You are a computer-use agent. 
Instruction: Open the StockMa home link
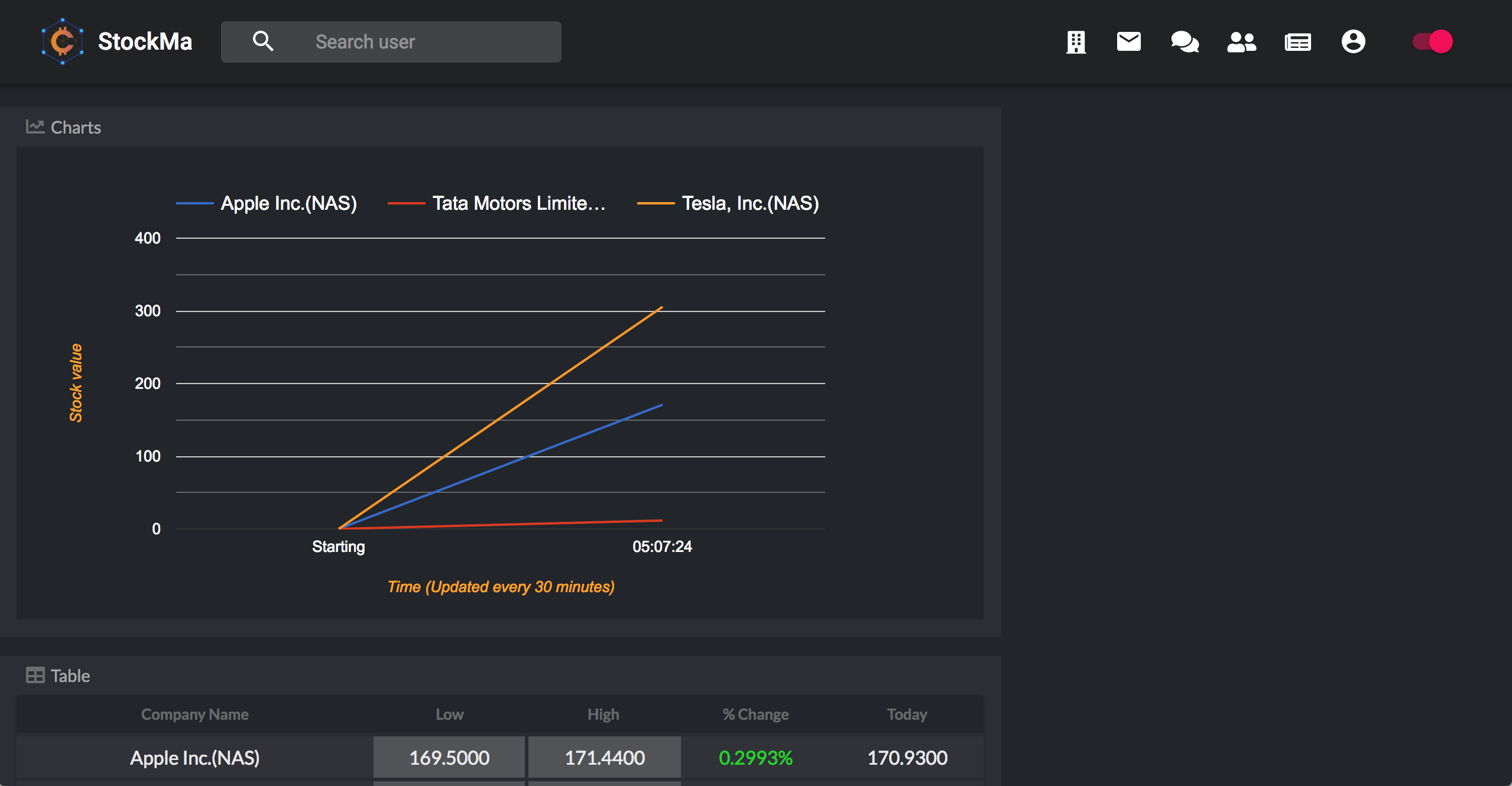point(145,41)
